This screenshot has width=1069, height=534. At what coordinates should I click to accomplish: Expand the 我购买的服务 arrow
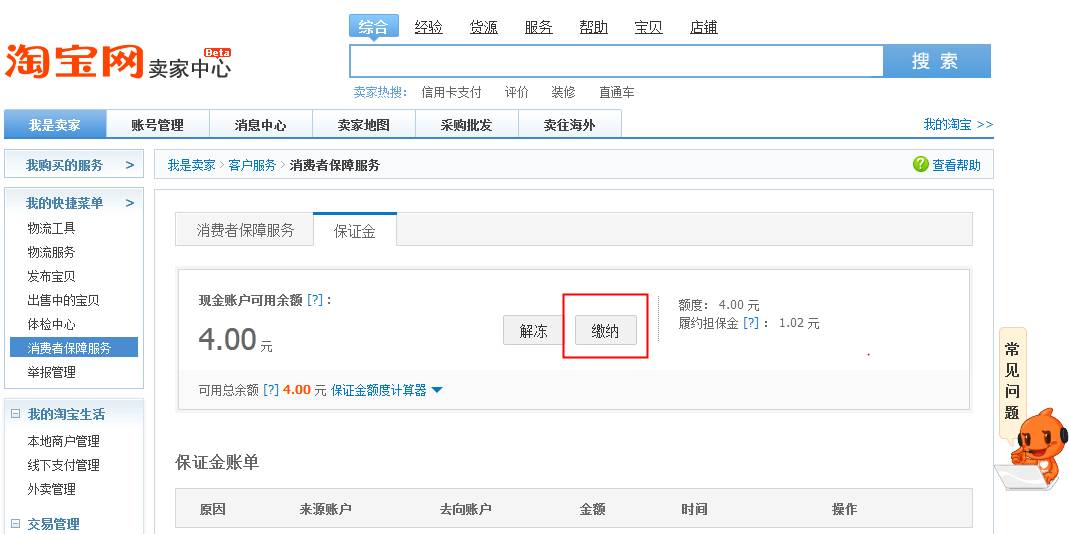pos(130,165)
